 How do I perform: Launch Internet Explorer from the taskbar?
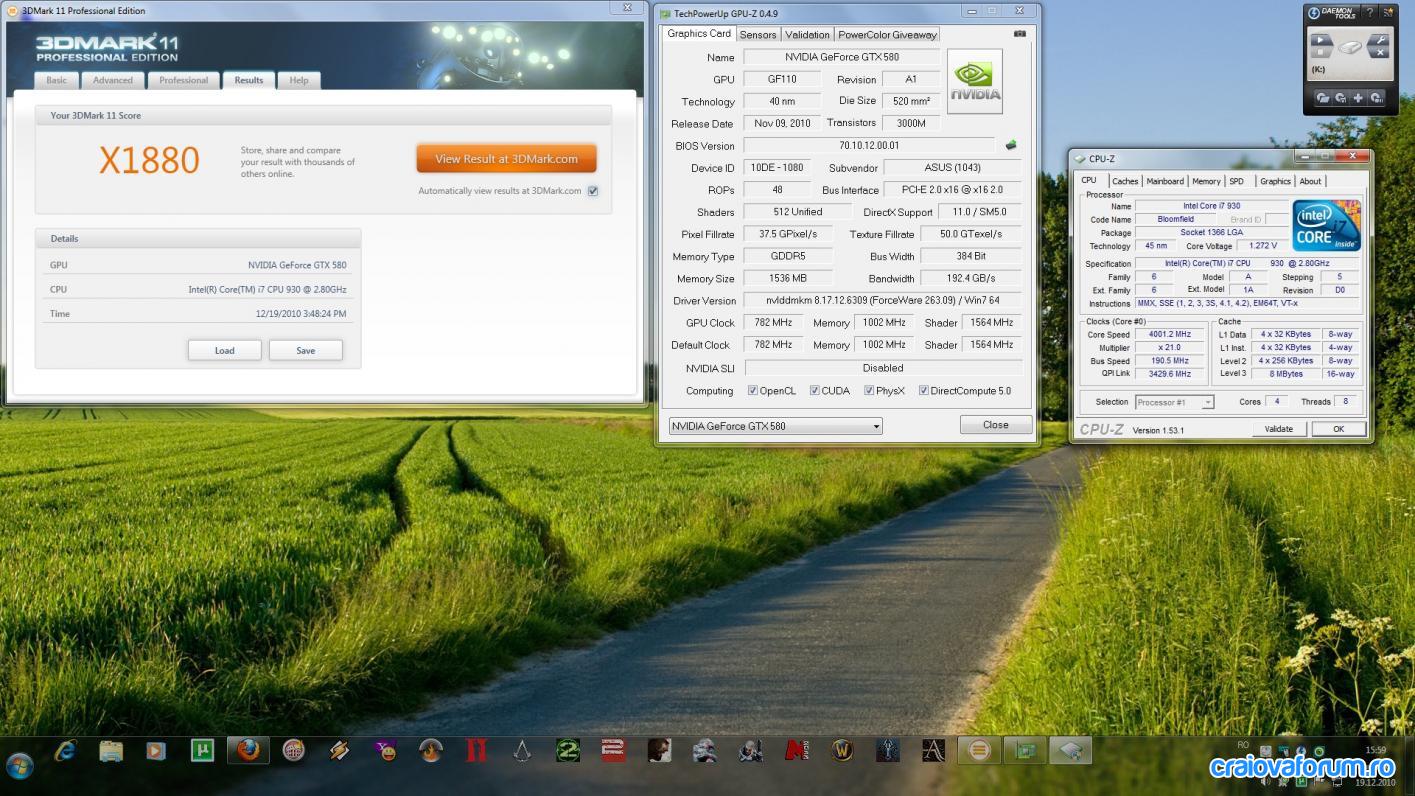66,750
